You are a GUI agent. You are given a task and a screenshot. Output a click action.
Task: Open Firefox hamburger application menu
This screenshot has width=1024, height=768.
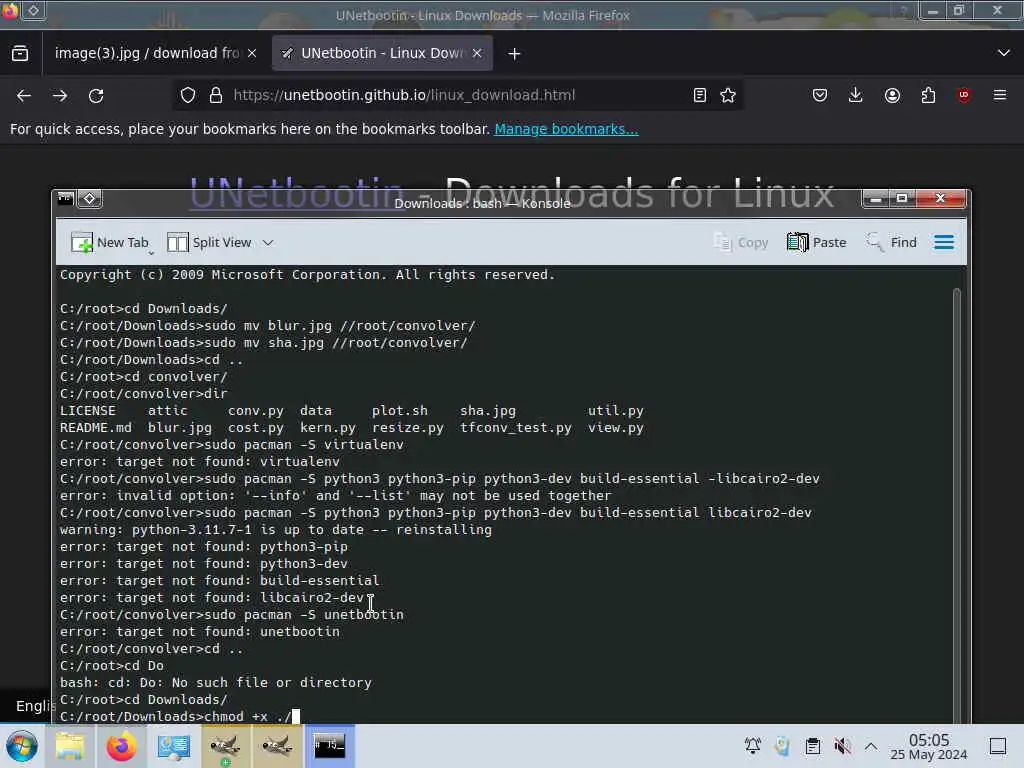(1000, 95)
